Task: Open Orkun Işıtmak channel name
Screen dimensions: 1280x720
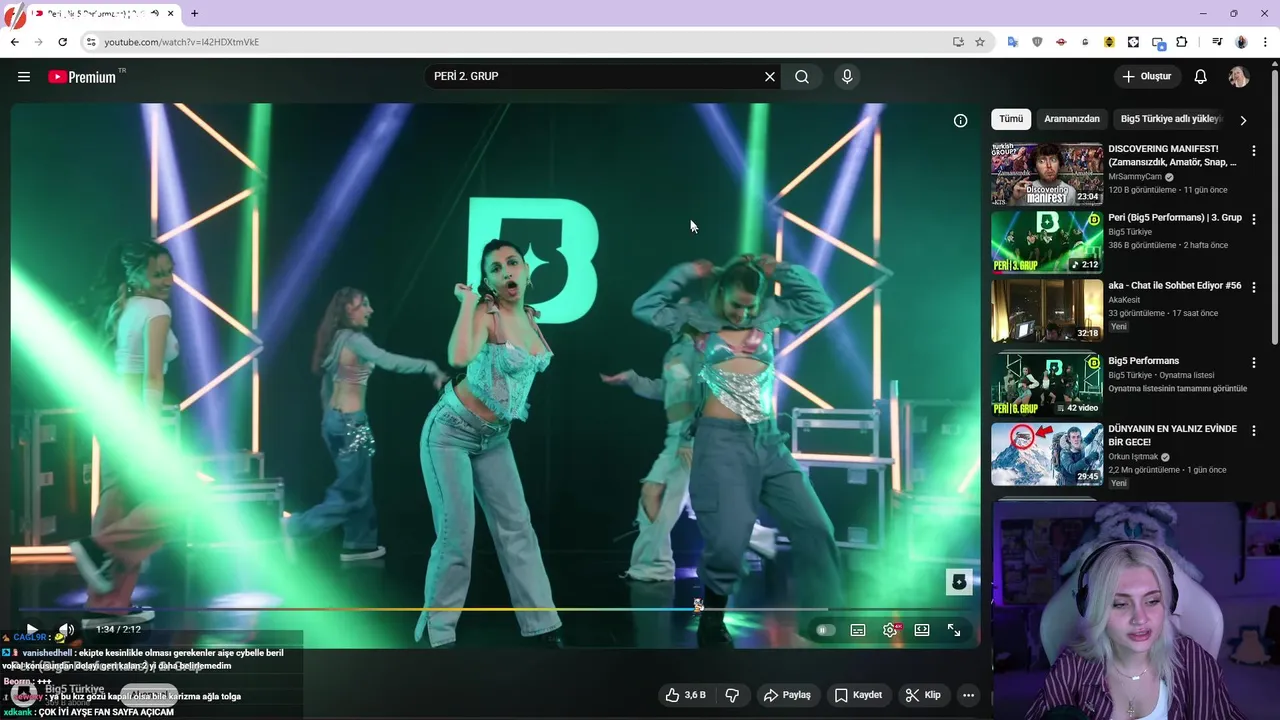Action: click(x=1133, y=457)
